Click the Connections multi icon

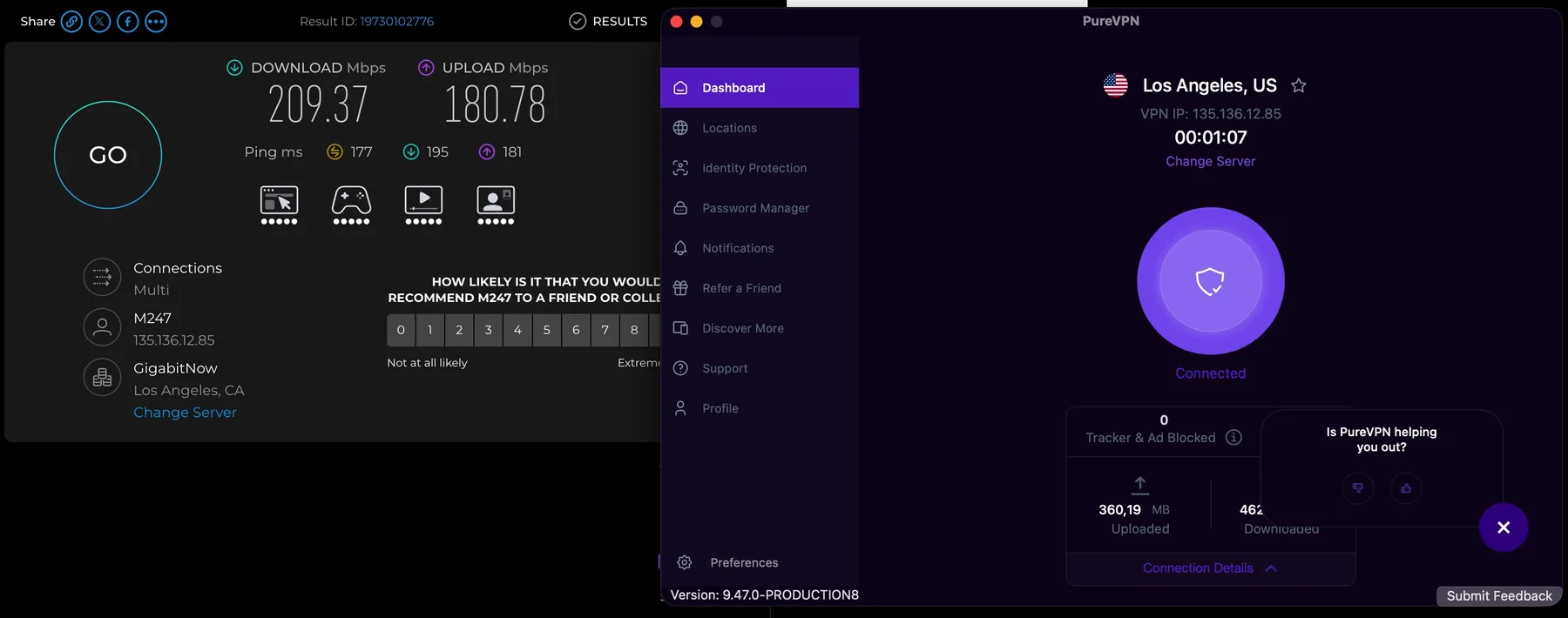[102, 278]
